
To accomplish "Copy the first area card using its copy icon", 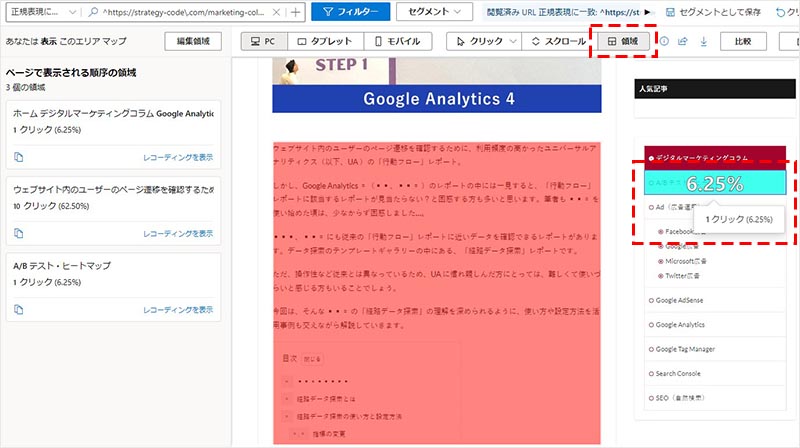I will [19, 157].
